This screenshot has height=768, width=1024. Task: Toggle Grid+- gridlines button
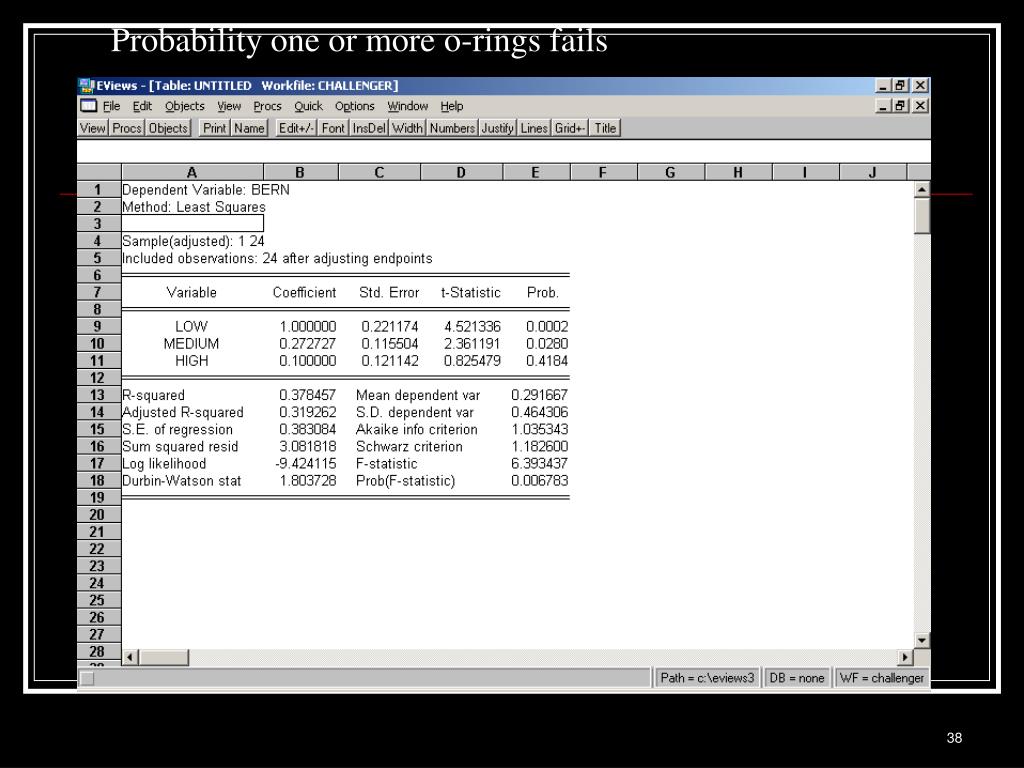[569, 128]
